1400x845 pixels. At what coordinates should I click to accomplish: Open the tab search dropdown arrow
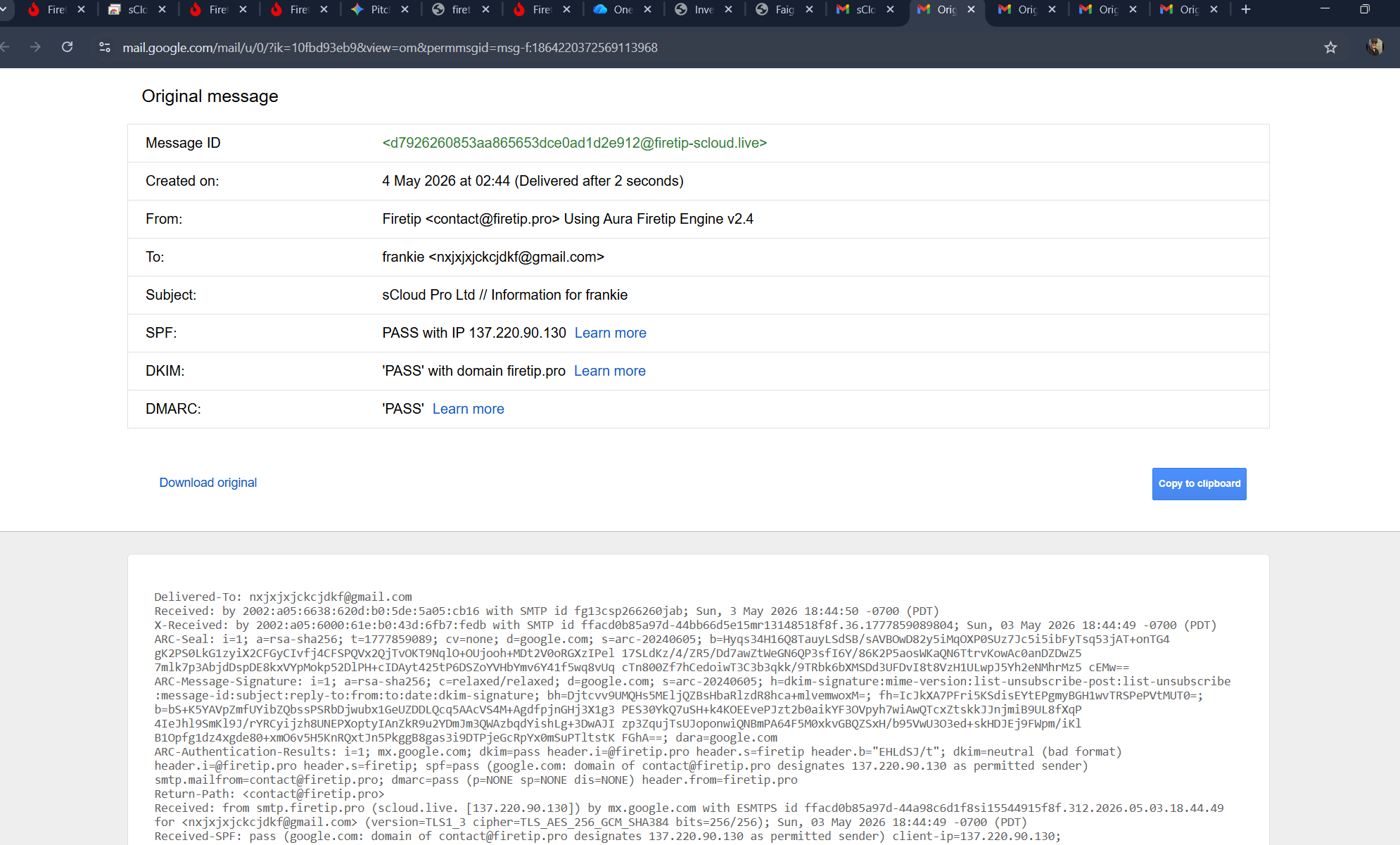[4, 10]
